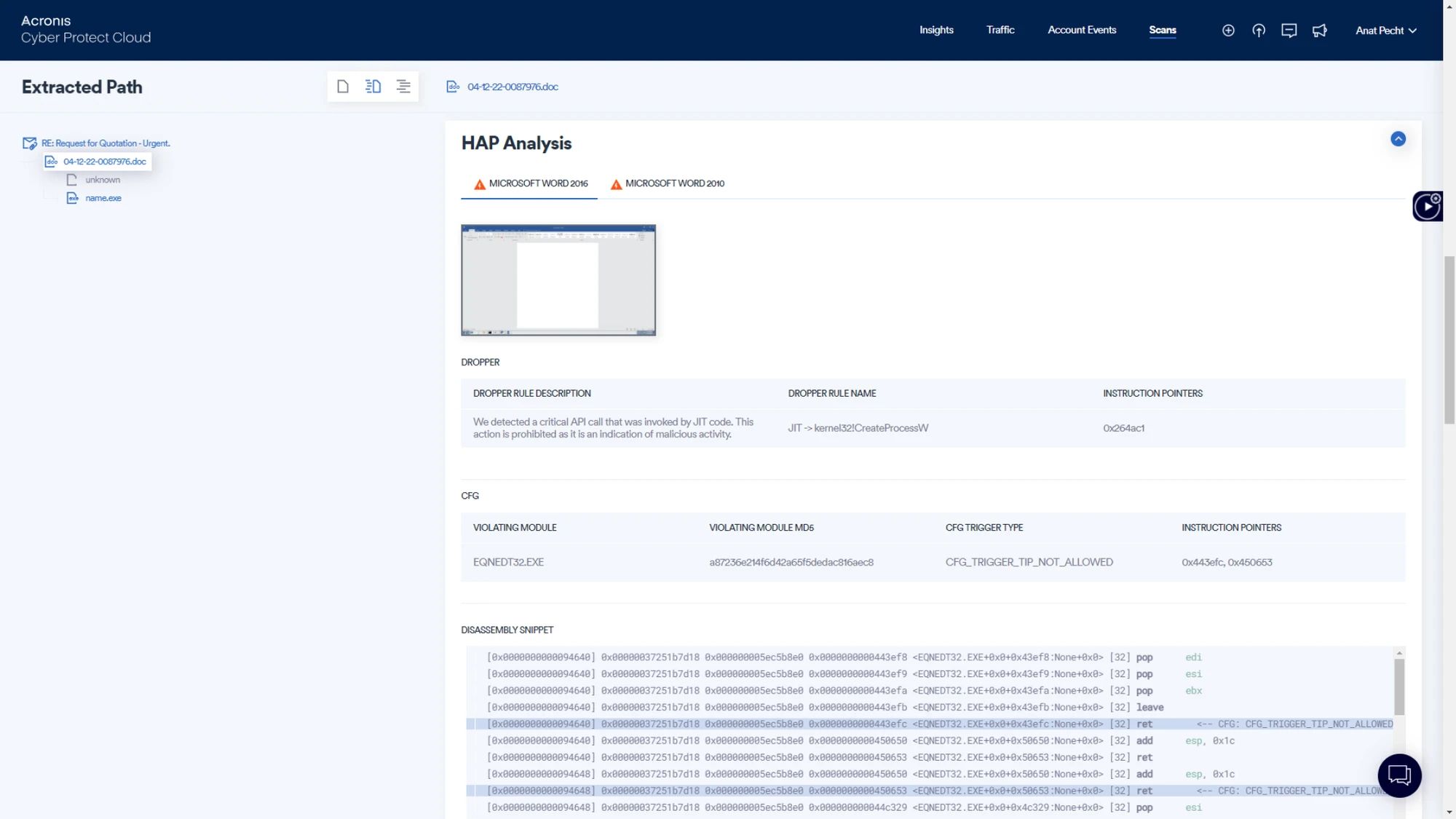The image size is (1456, 819).
Task: Click the Violating Module MD5 column header
Action: [x=761, y=528]
